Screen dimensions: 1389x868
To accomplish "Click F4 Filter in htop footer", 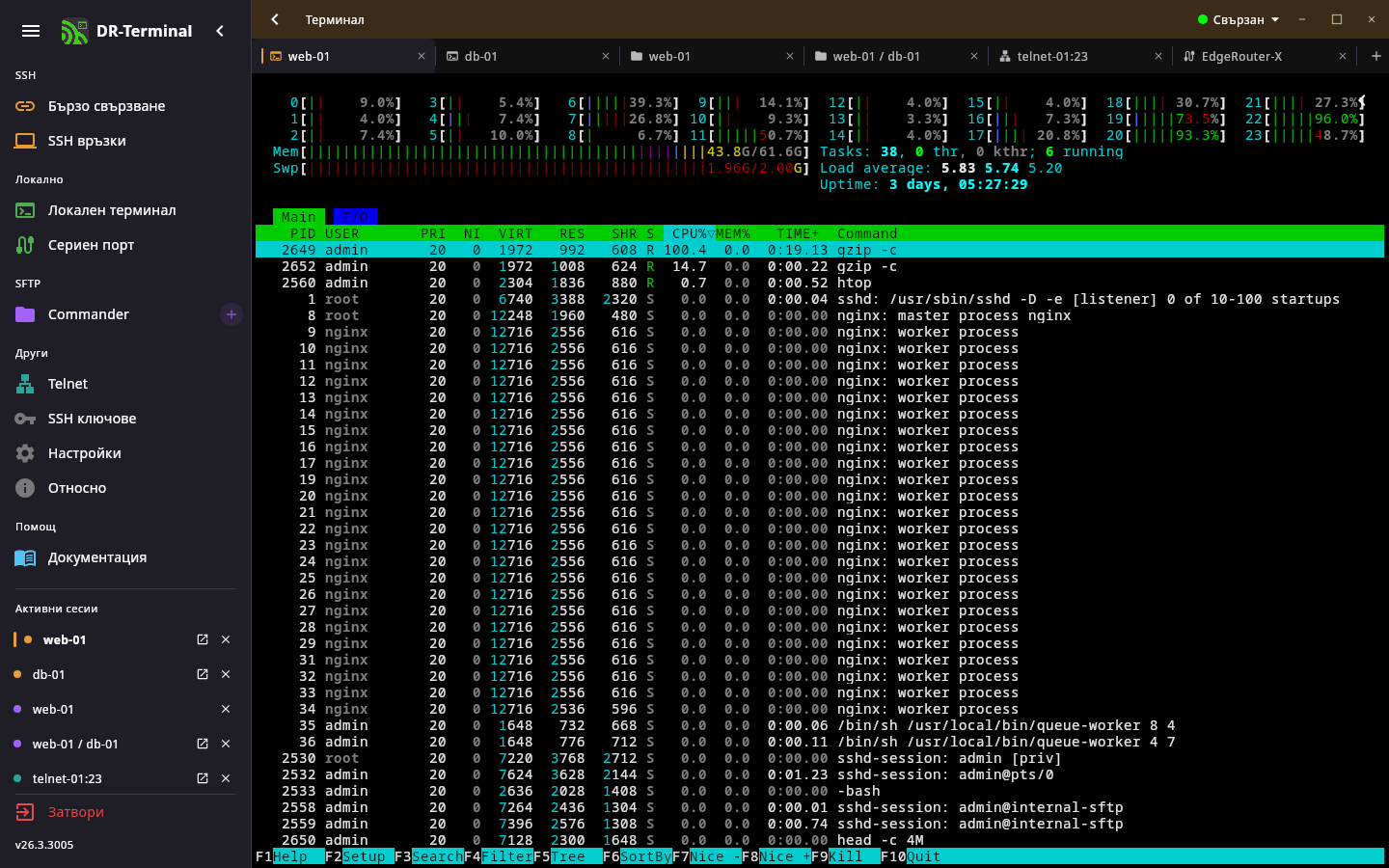I will click(x=499, y=856).
